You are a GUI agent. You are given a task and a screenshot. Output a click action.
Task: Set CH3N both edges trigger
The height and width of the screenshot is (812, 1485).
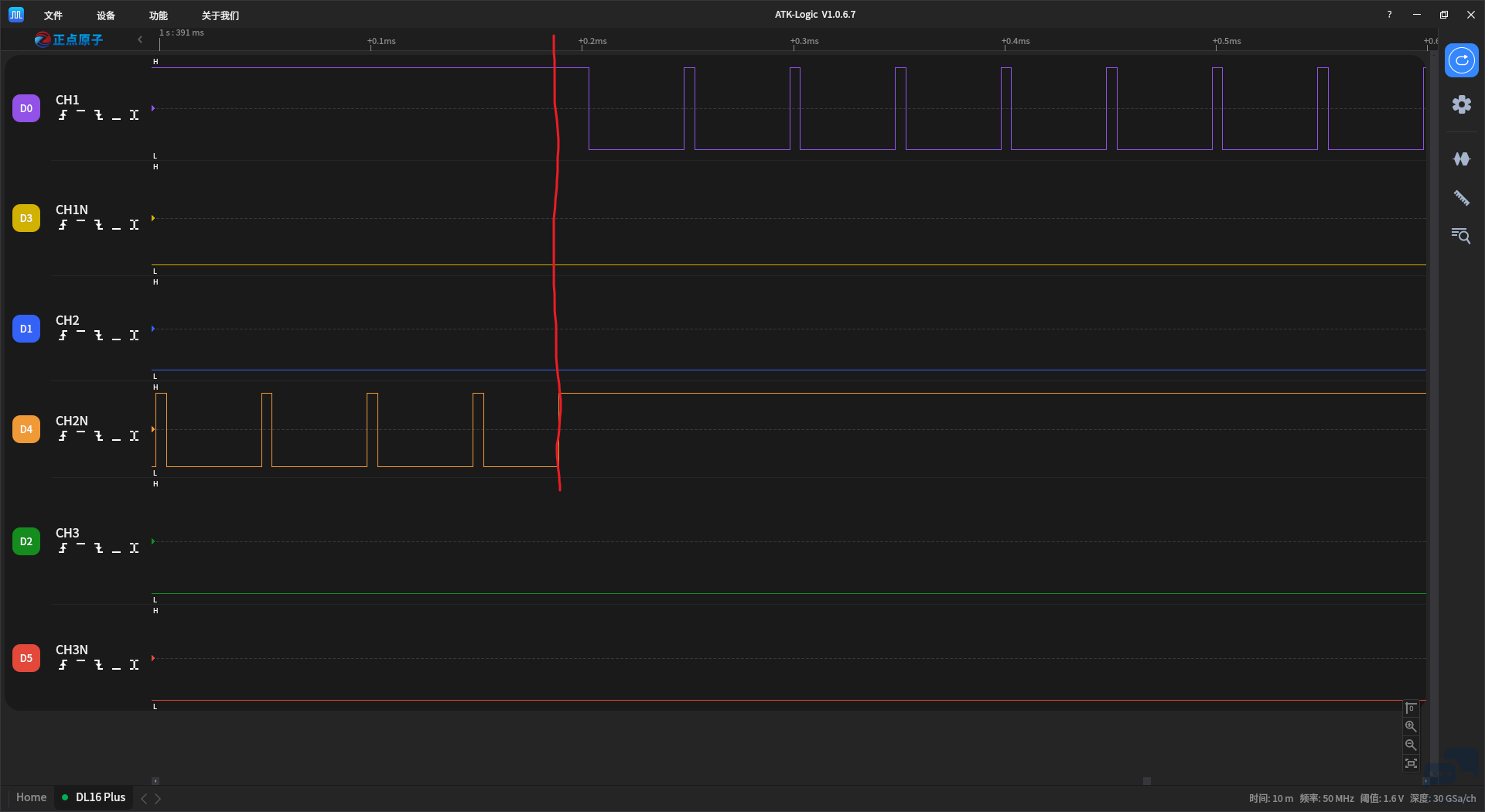(134, 664)
